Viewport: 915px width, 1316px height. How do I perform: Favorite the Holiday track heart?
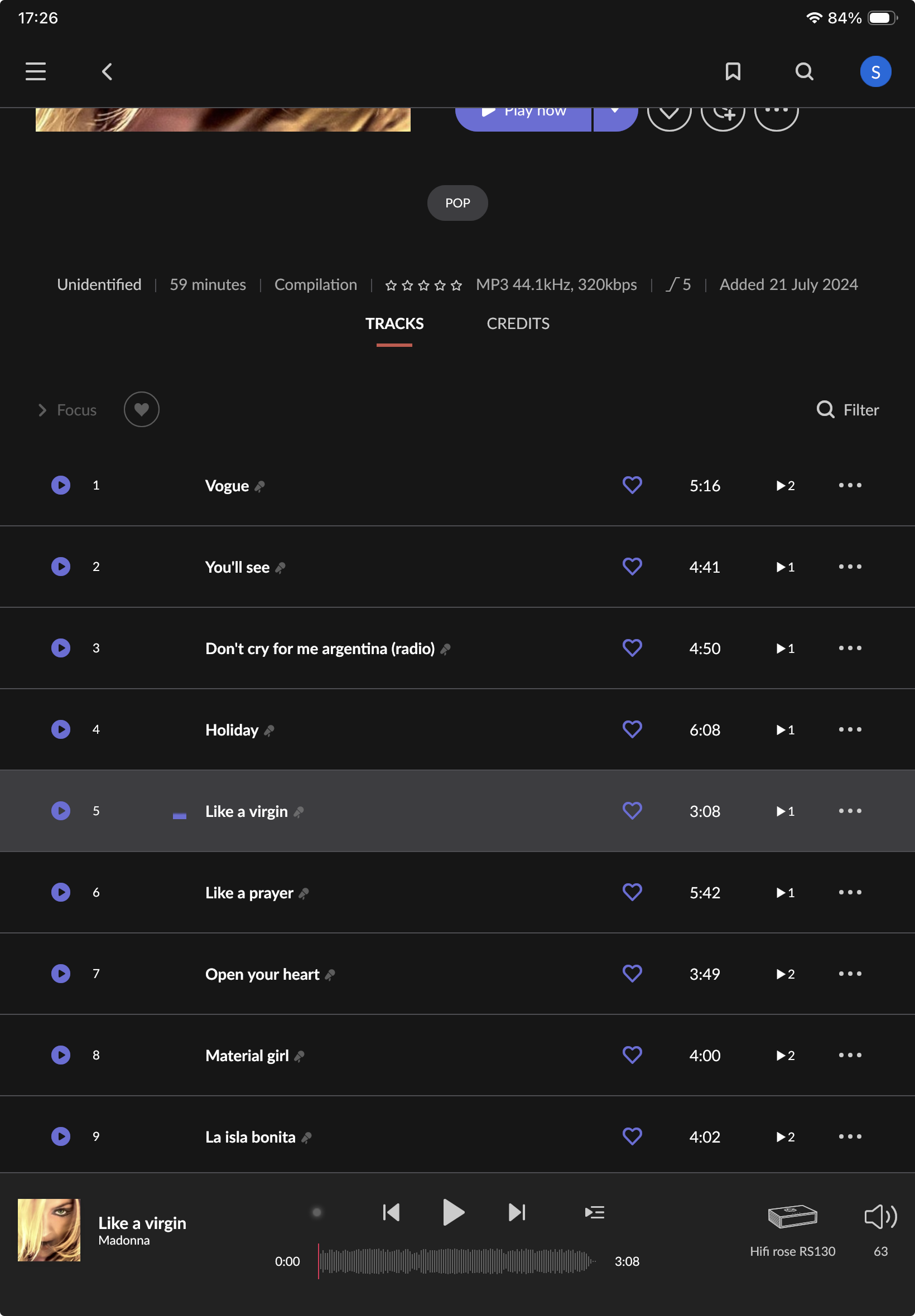[632, 729]
